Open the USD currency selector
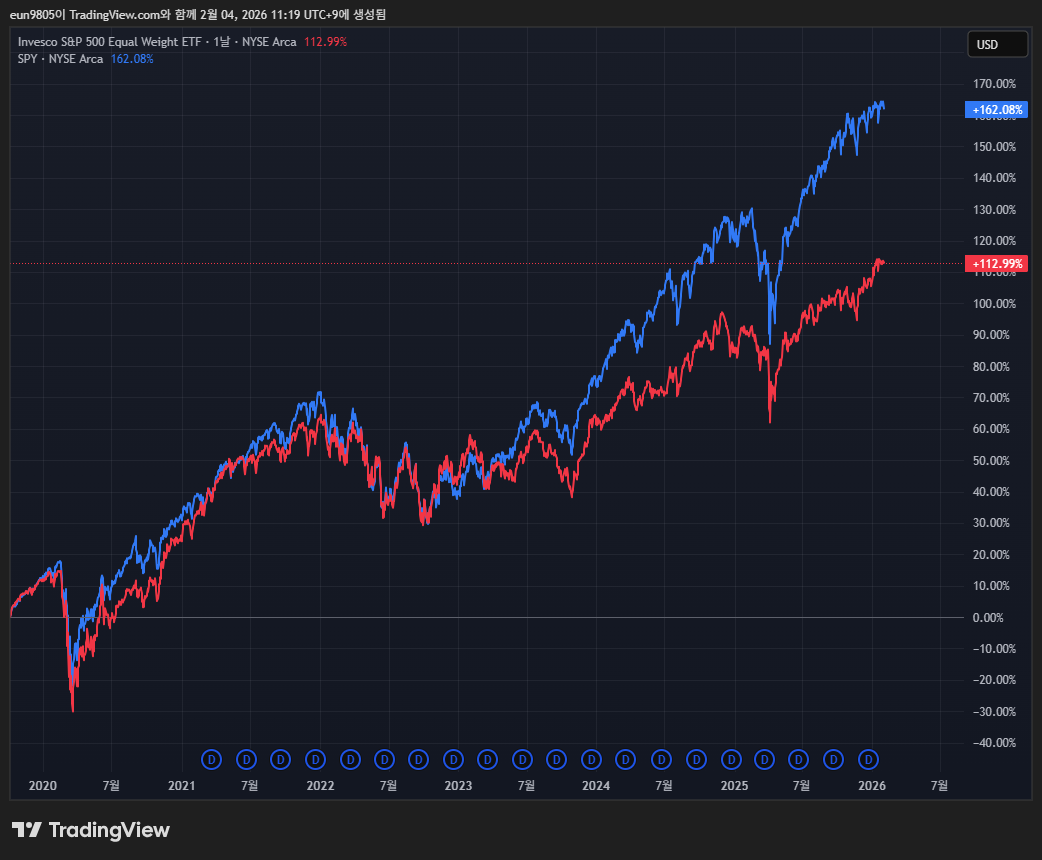Image resolution: width=1042 pixels, height=860 pixels. [997, 45]
